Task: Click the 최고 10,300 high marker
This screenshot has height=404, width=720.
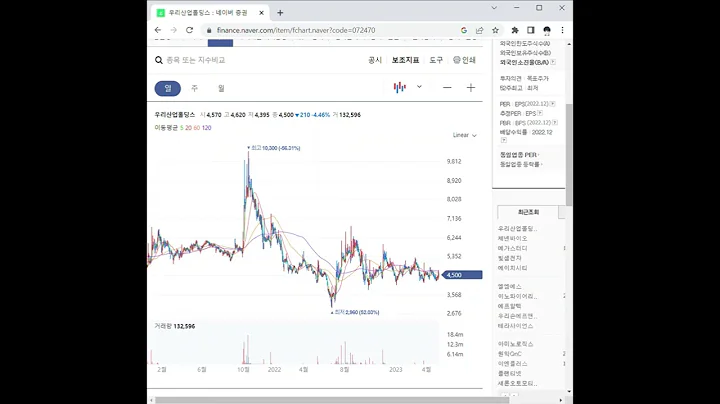Action: coord(274,148)
